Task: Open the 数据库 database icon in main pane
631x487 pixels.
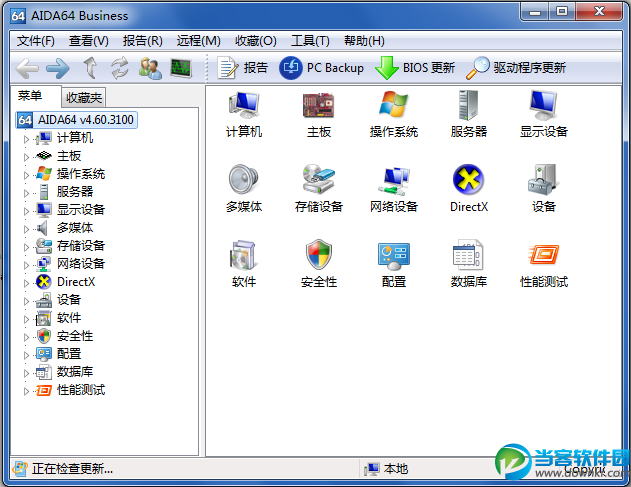Action: [x=468, y=255]
